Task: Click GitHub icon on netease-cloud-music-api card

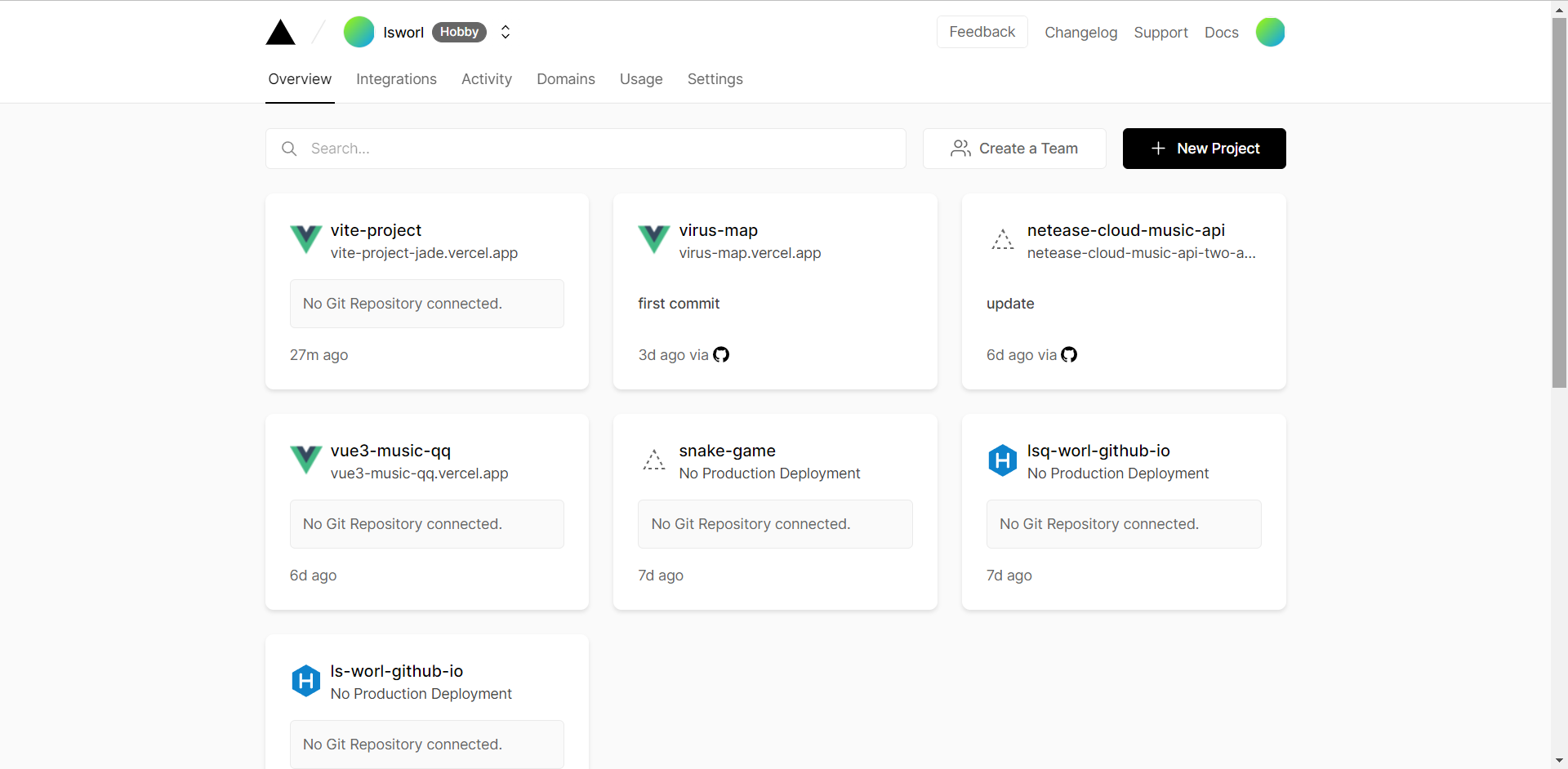Action: (1069, 354)
